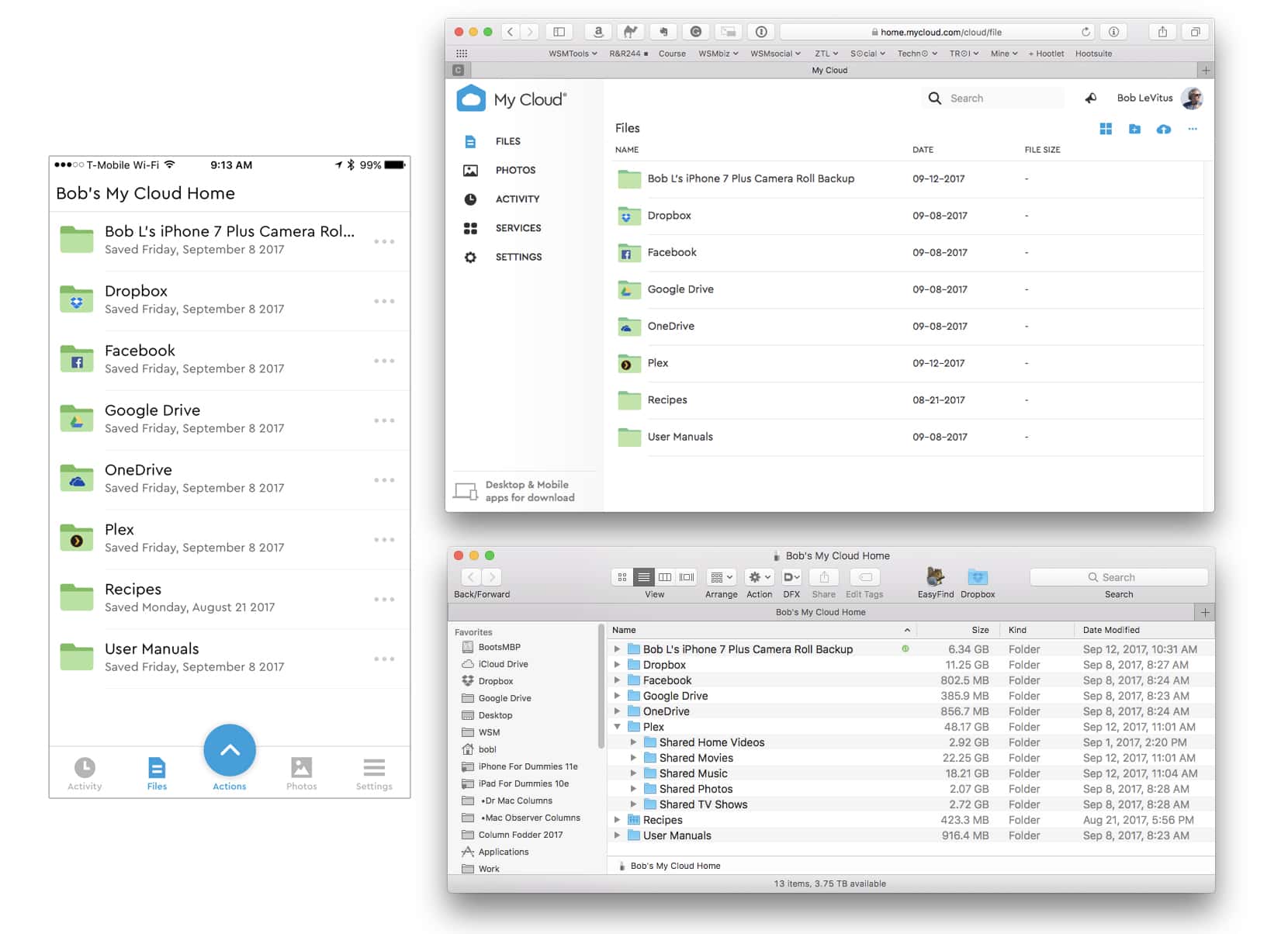Screen dimensions: 1288x934
Task: Open the Arrange dropdown in Finder
Action: click(721, 577)
